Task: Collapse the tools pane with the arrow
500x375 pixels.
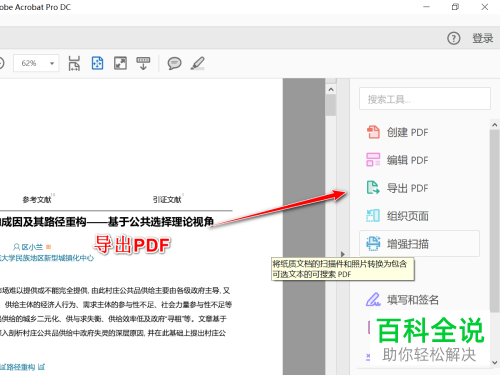Action: pos(343,254)
